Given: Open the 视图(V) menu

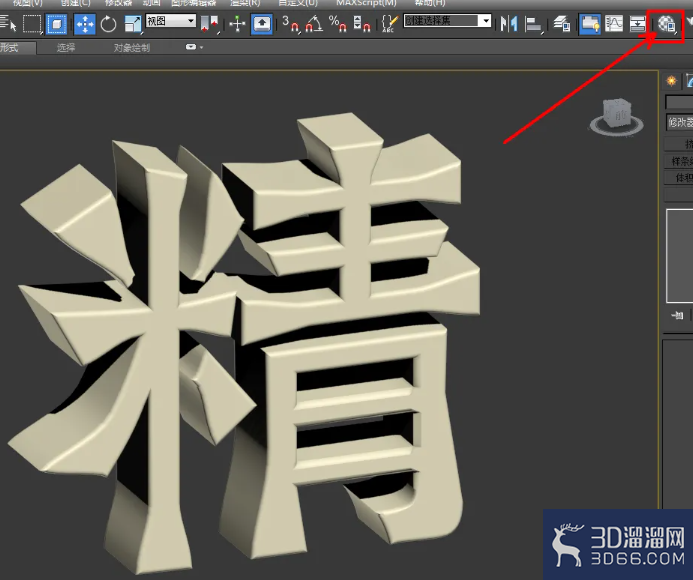Looking at the screenshot, I should click(27, 3).
